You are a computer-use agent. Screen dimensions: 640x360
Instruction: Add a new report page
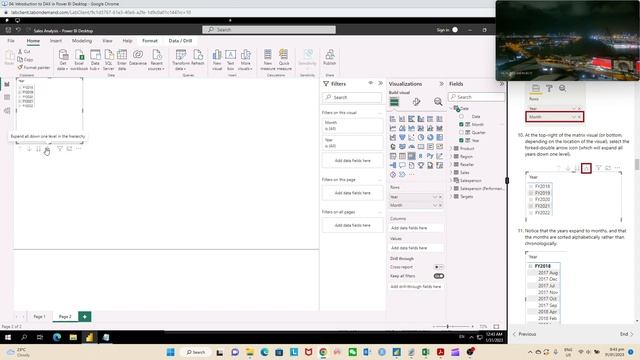click(x=84, y=316)
